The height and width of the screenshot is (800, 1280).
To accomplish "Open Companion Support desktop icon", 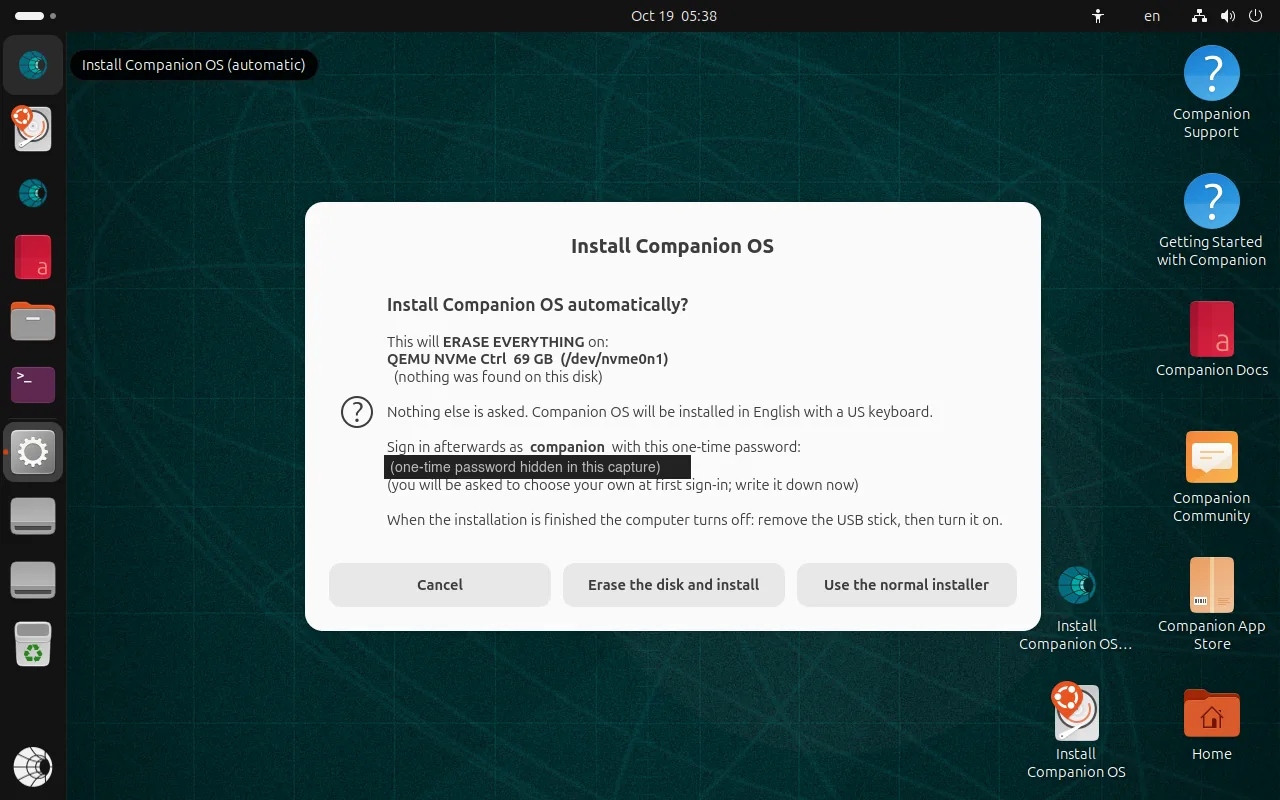I will click(x=1211, y=93).
